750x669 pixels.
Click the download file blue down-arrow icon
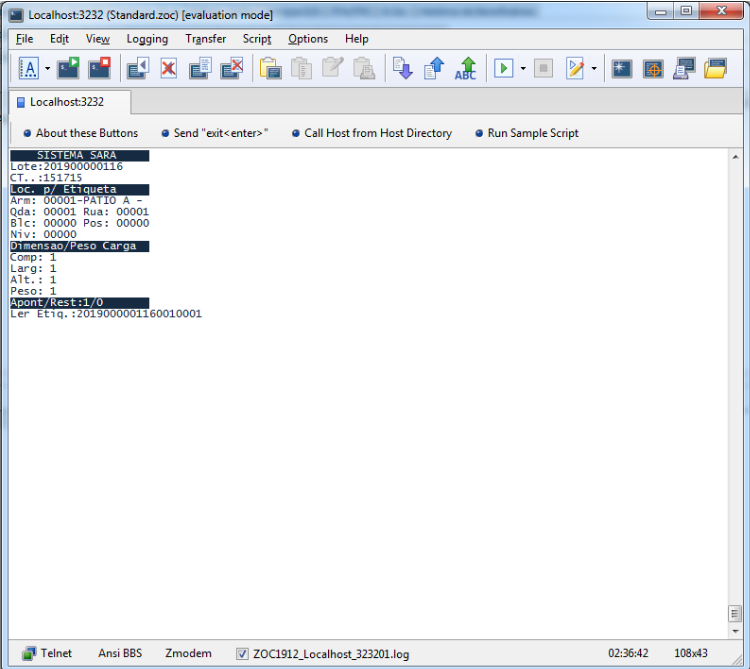tap(403, 68)
